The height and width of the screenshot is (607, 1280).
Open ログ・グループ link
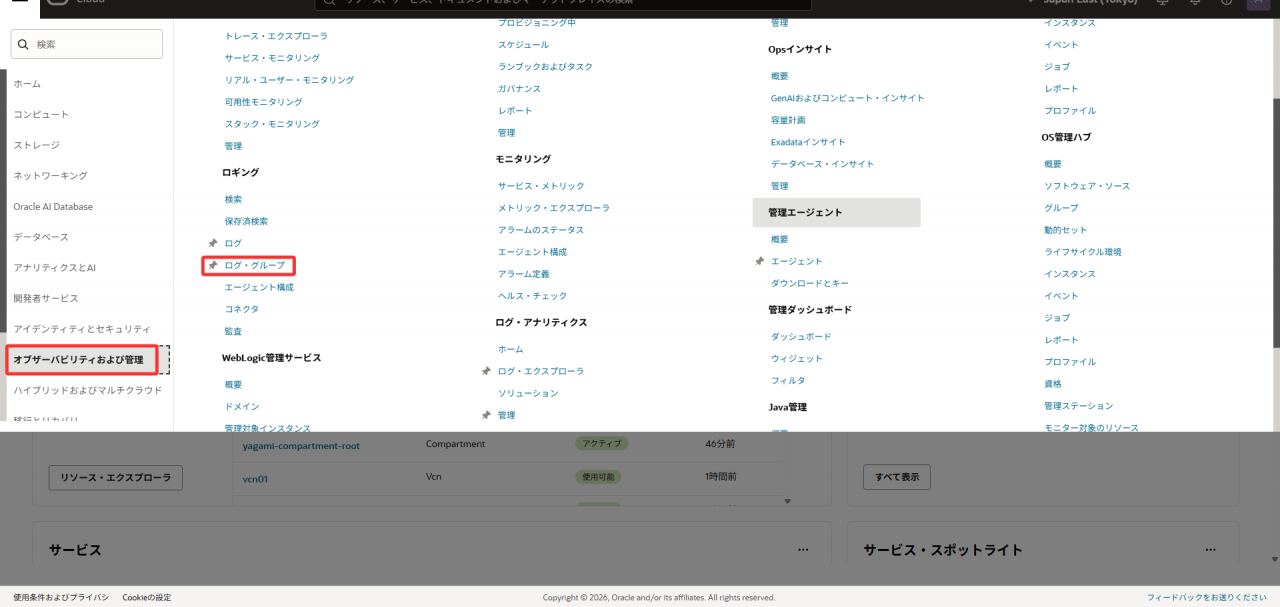[255, 266]
